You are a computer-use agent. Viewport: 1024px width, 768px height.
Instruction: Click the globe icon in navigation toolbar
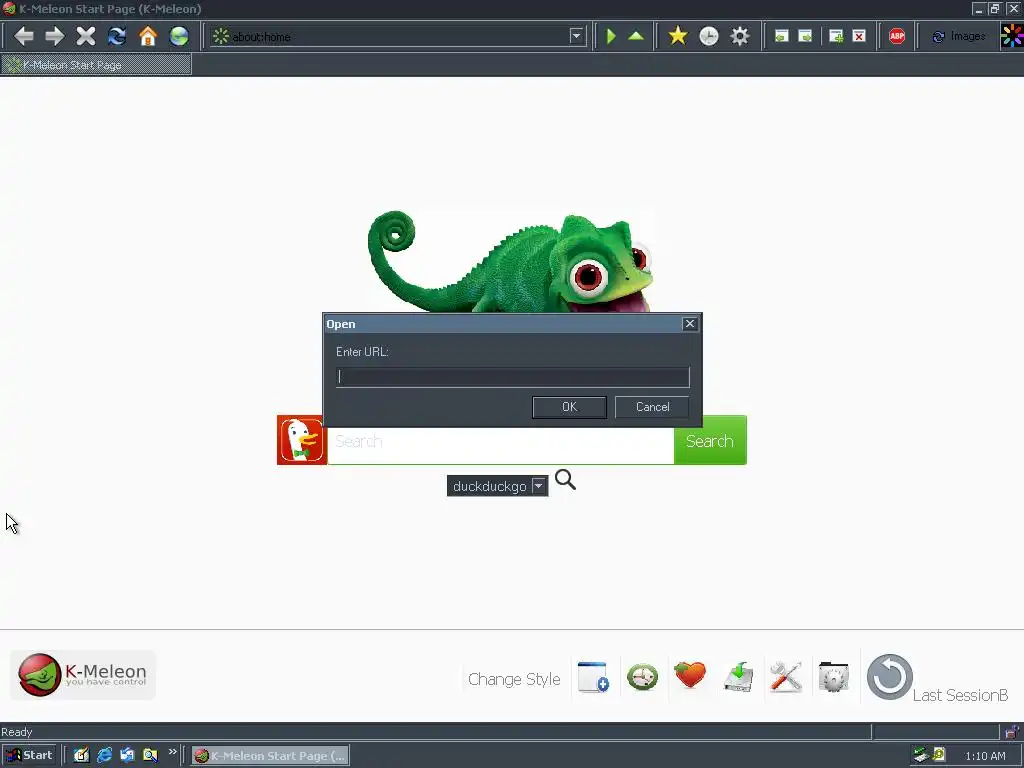click(x=179, y=36)
